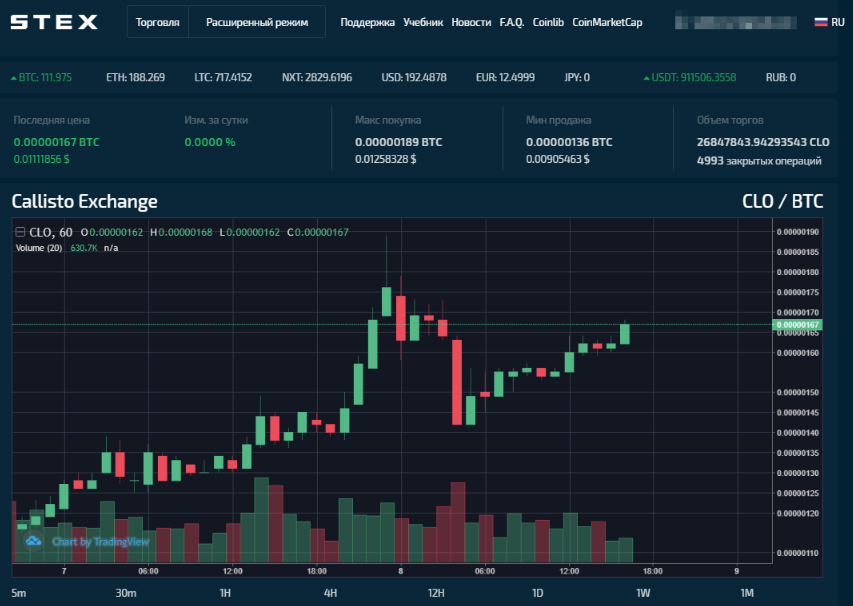Select the ETH market 188.269

(x=135, y=77)
